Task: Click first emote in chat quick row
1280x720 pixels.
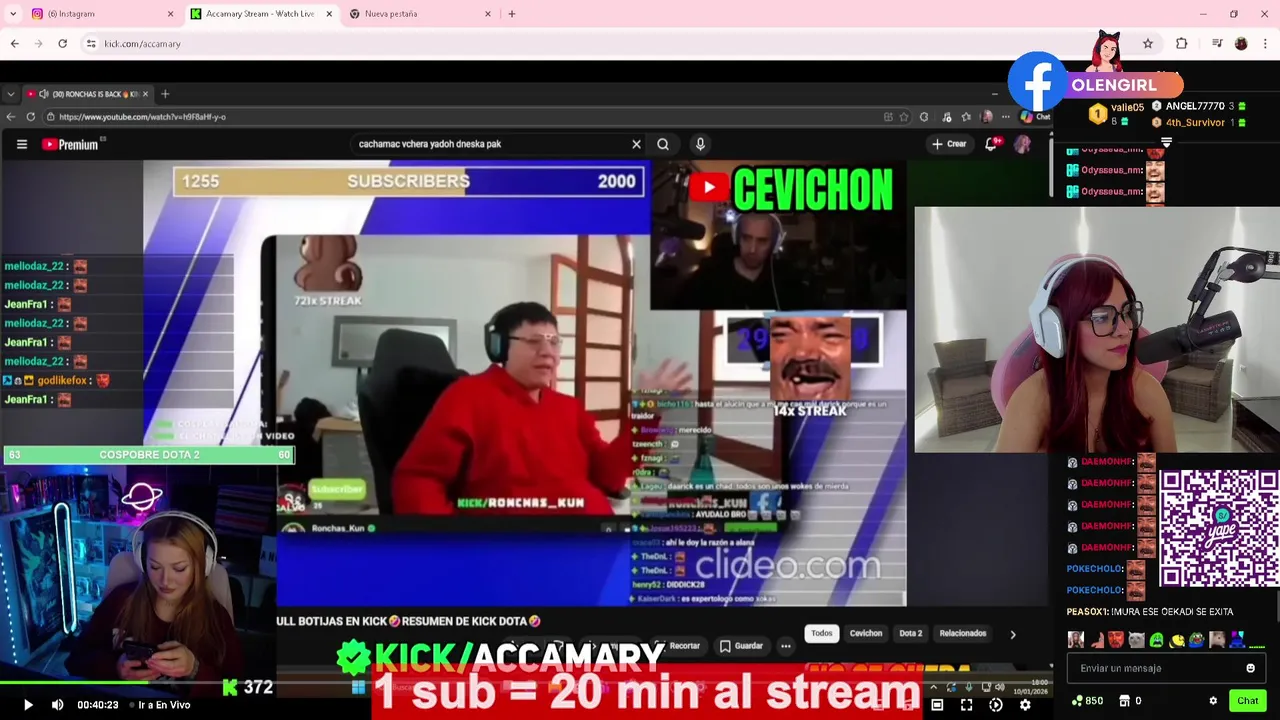Action: [1076, 640]
